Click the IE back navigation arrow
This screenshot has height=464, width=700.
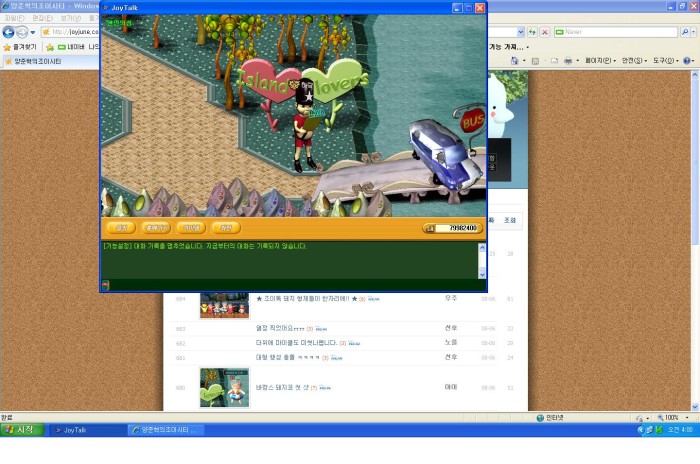coord(8,32)
